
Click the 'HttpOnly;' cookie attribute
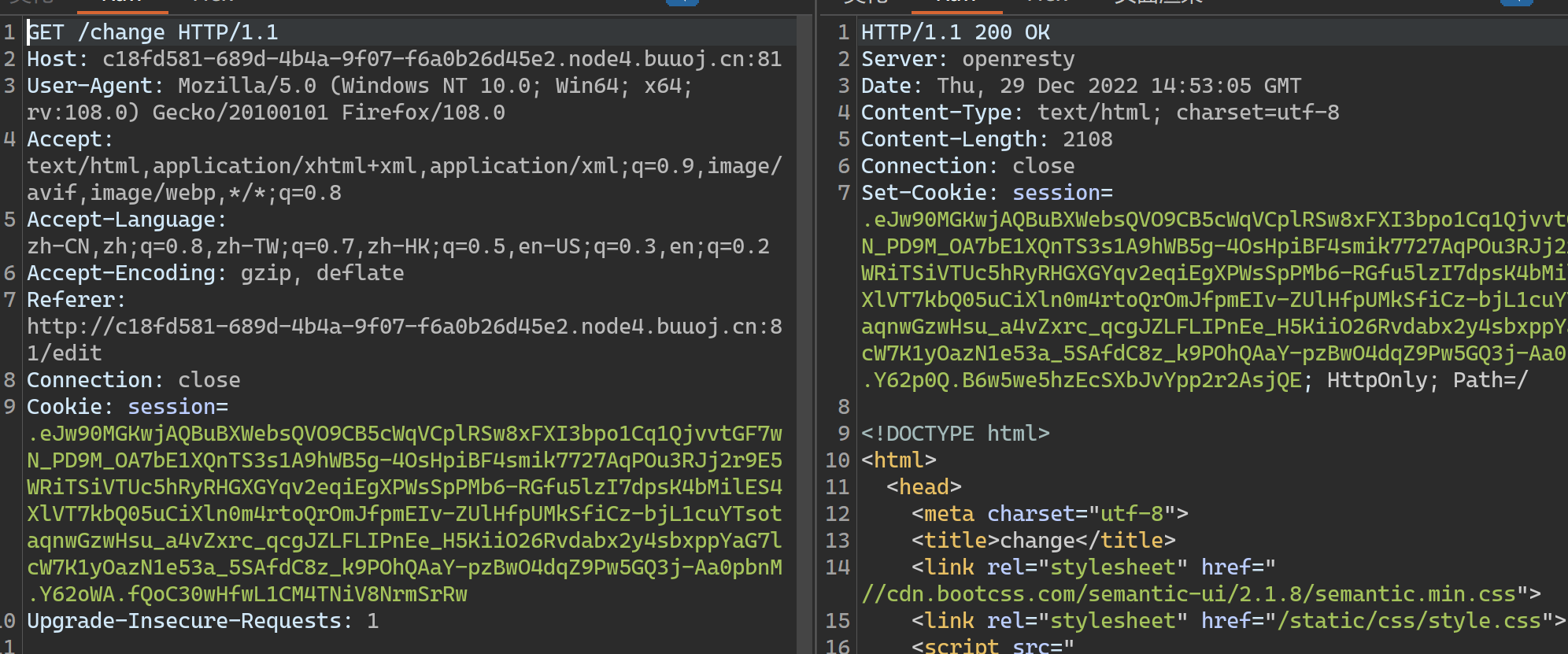[1383, 380]
